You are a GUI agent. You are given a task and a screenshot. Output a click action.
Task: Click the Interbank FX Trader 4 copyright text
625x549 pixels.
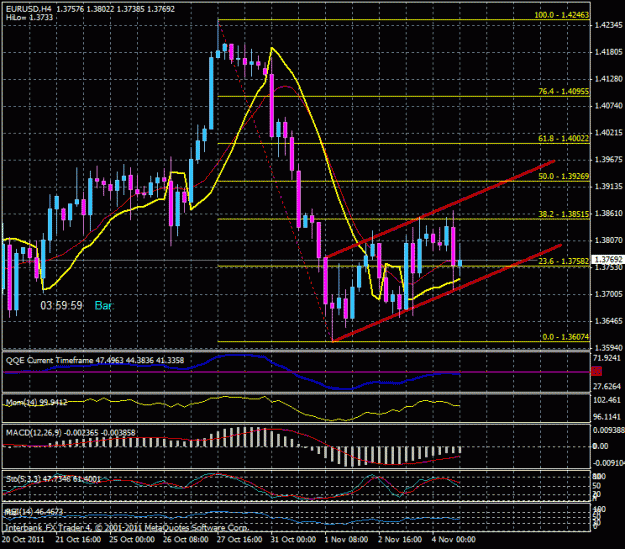tap(127, 528)
